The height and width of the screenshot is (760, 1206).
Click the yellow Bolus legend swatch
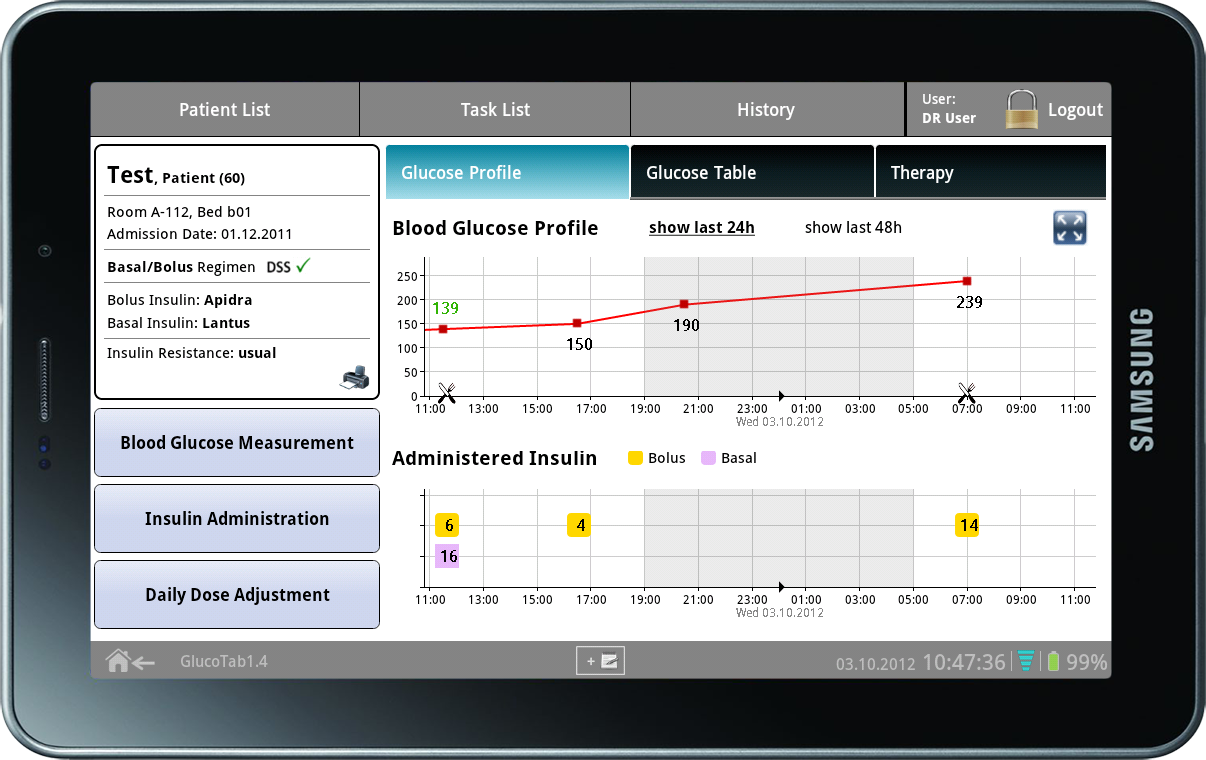click(x=635, y=458)
